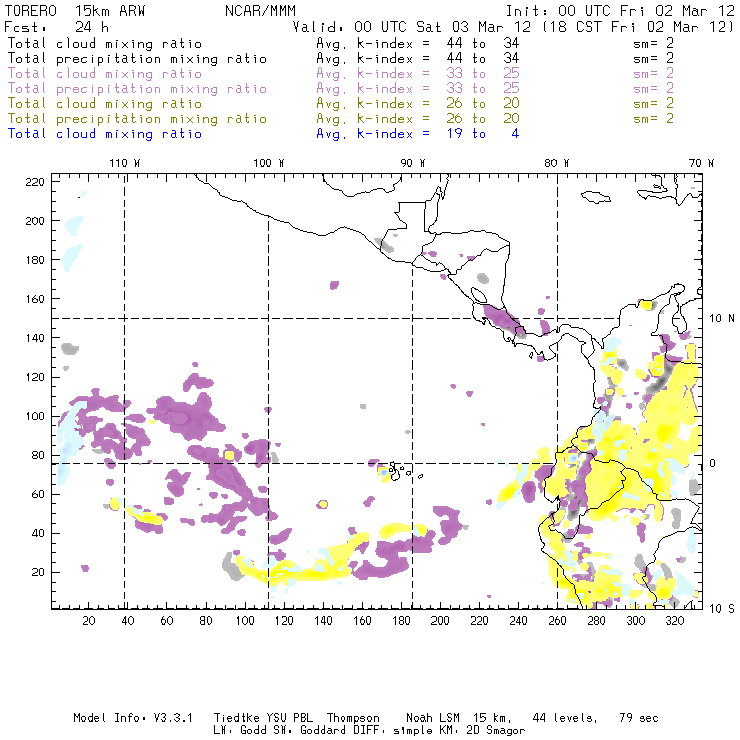
Task: Select "220" on the horizontal axis
Action: click(x=479, y=621)
